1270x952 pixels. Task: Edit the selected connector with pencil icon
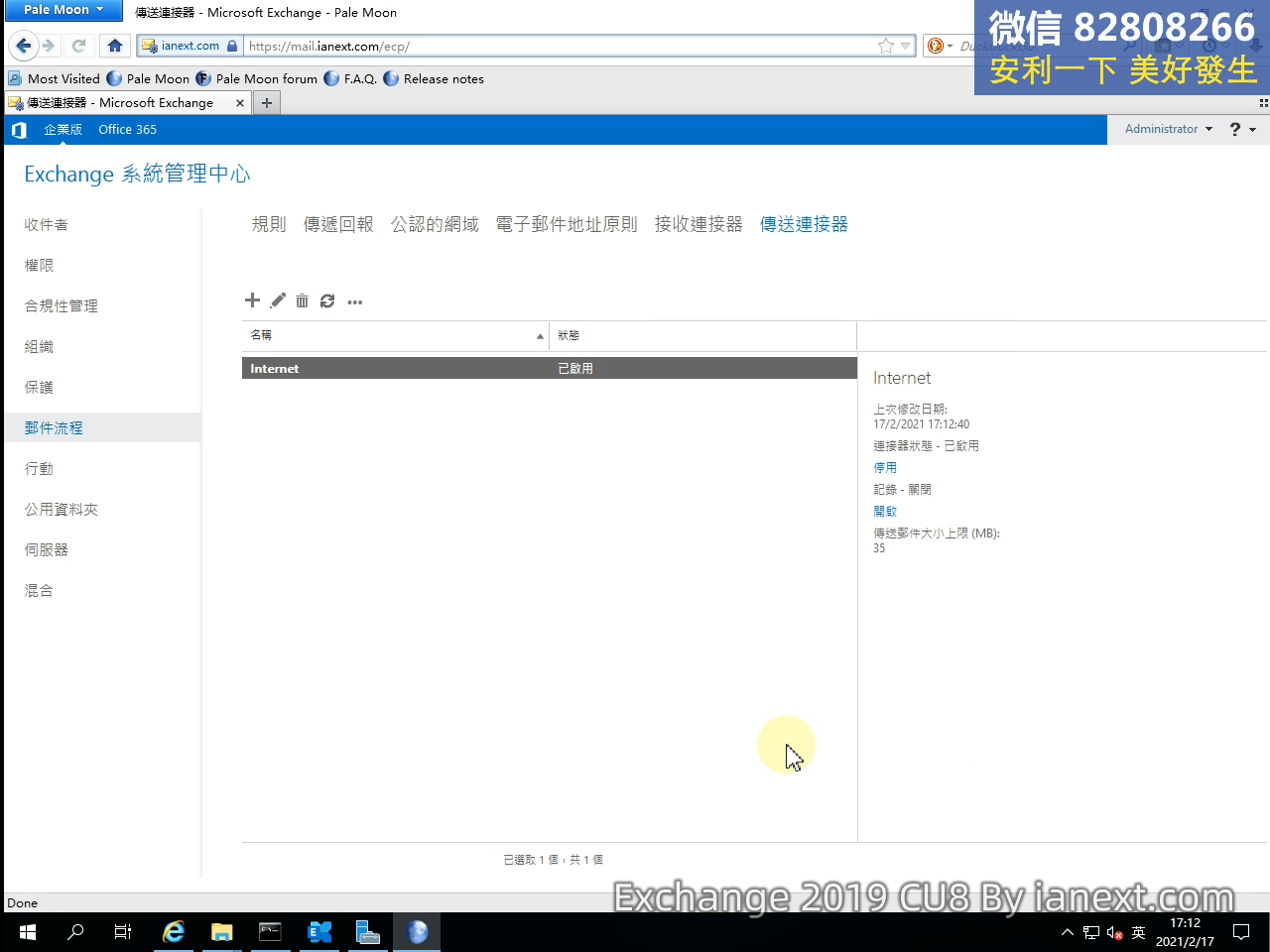[x=278, y=300]
